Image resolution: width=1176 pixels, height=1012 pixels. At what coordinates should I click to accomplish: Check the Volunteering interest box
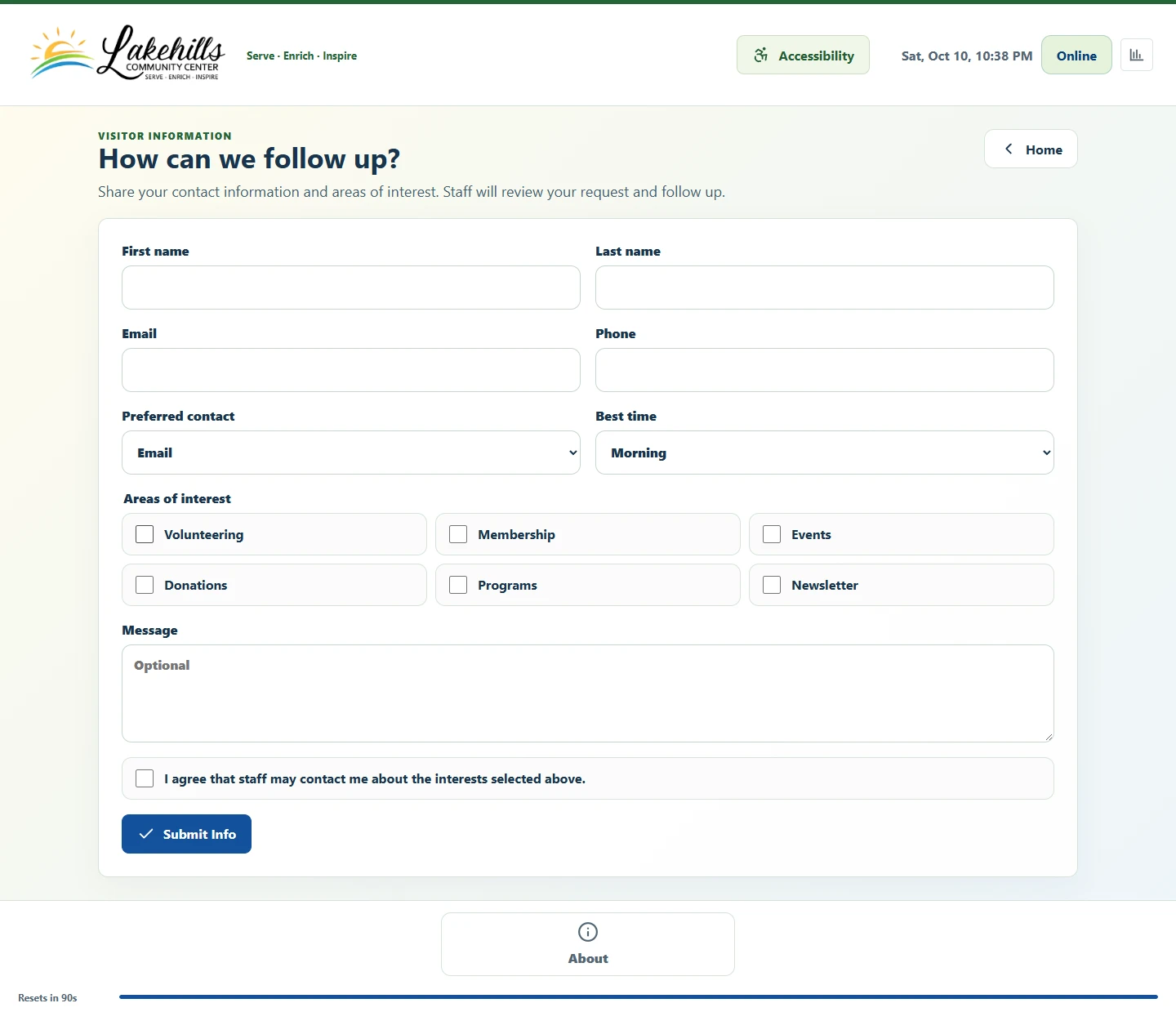tap(145, 534)
